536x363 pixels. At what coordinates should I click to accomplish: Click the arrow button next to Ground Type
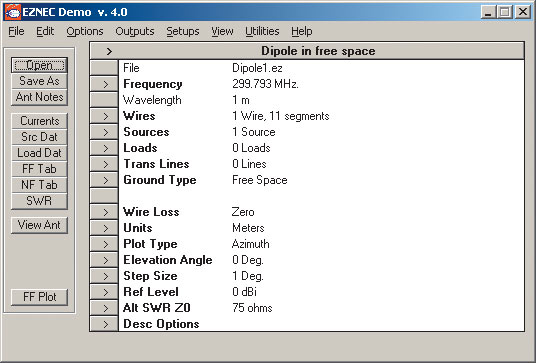(104, 180)
